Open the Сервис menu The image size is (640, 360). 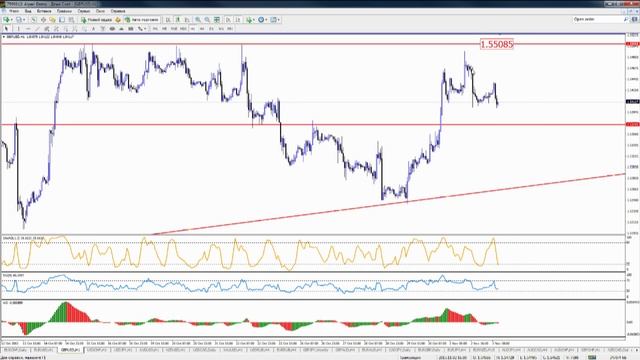[84, 11]
